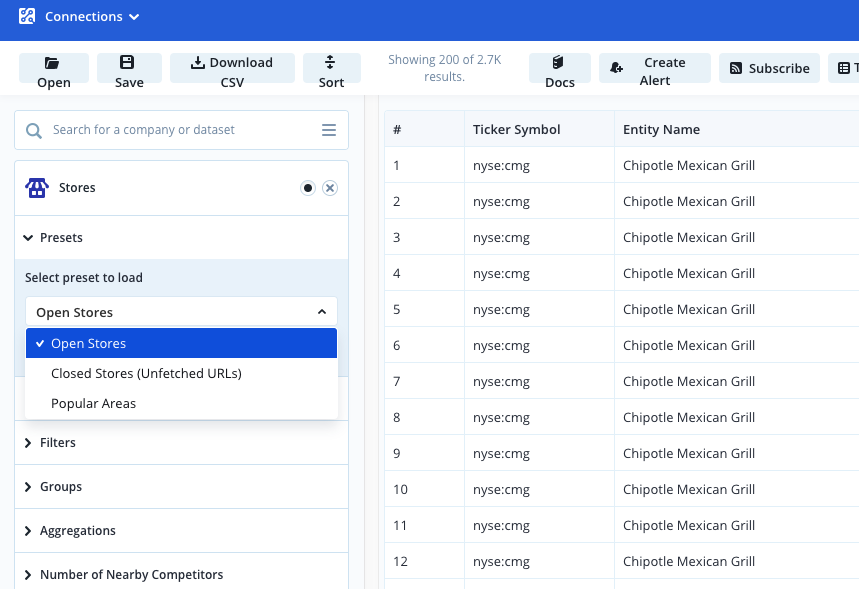Viewport: 859px width, 589px height.
Task: Expand Number of Nearby Competitors section
Action: pos(181,573)
